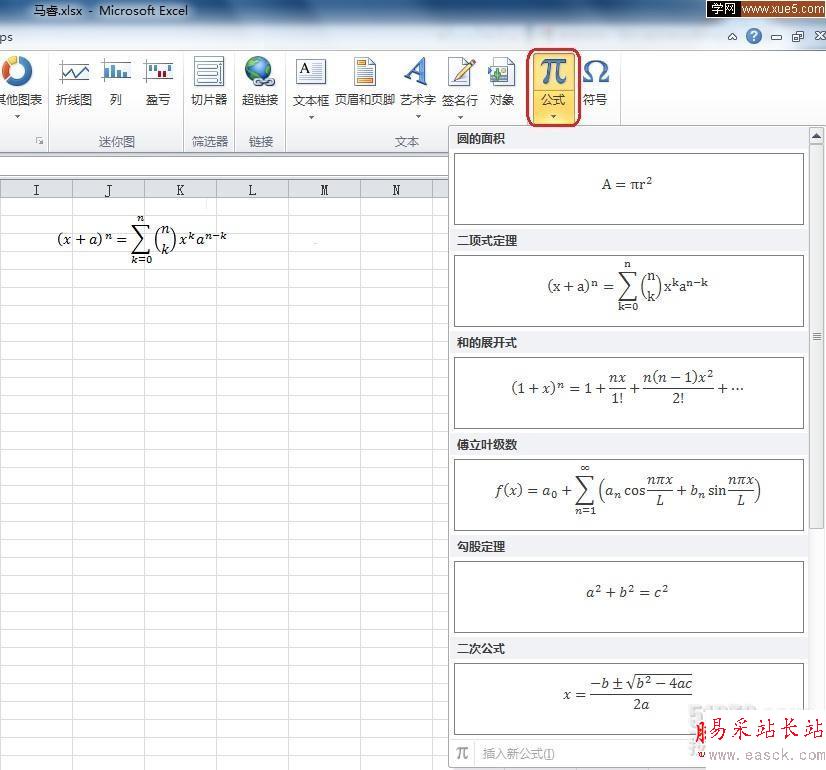Click the Equation (公式) pi icon

pos(553,71)
